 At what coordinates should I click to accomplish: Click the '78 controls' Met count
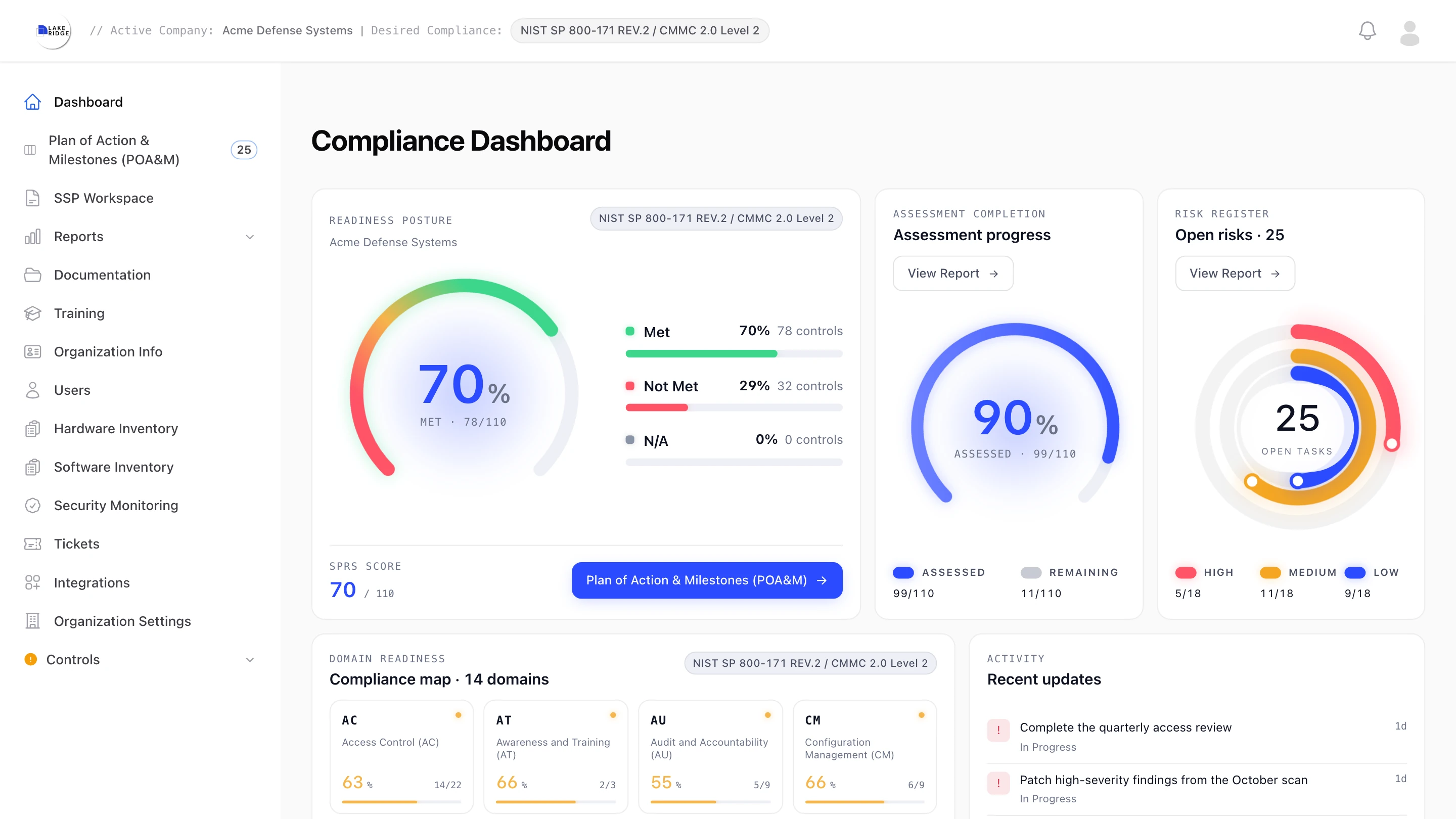click(809, 331)
